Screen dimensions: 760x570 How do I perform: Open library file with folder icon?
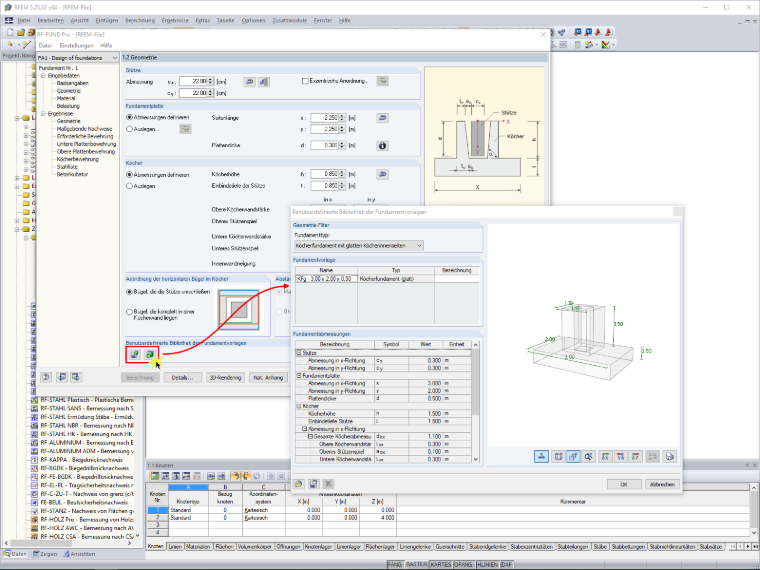[x=299, y=484]
